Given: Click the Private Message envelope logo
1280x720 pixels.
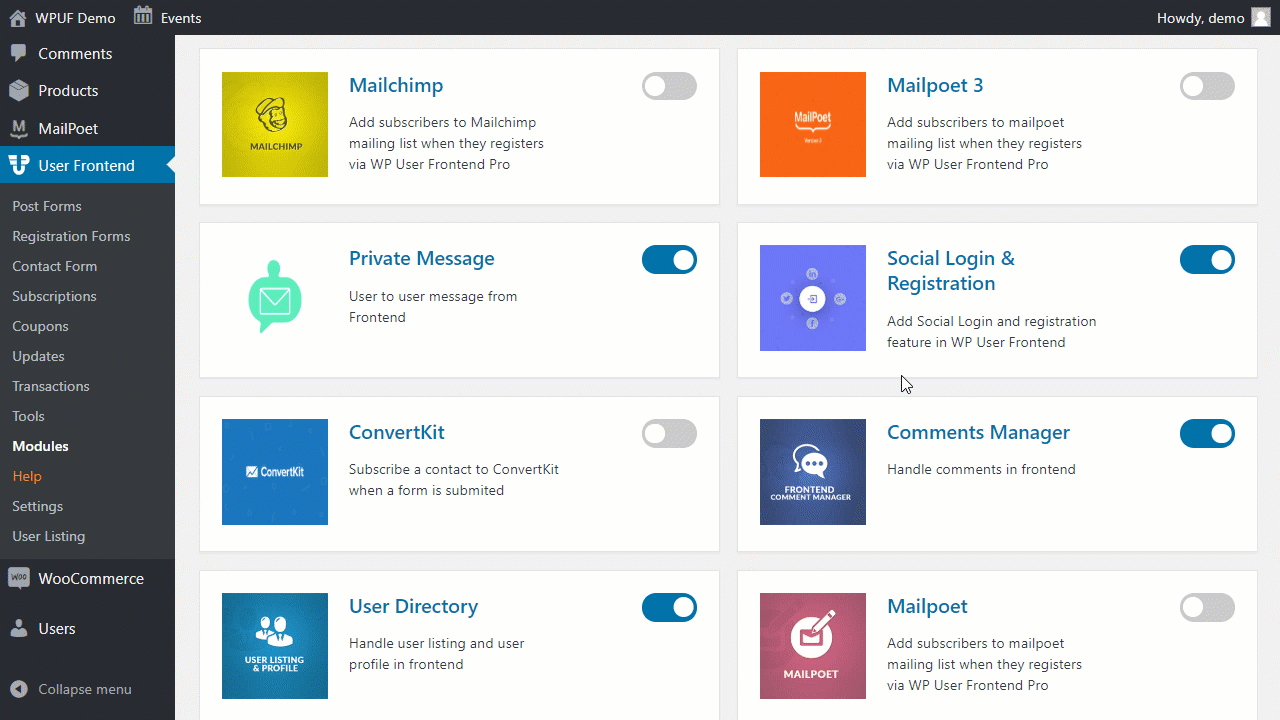Looking at the screenshot, I should 275,298.
